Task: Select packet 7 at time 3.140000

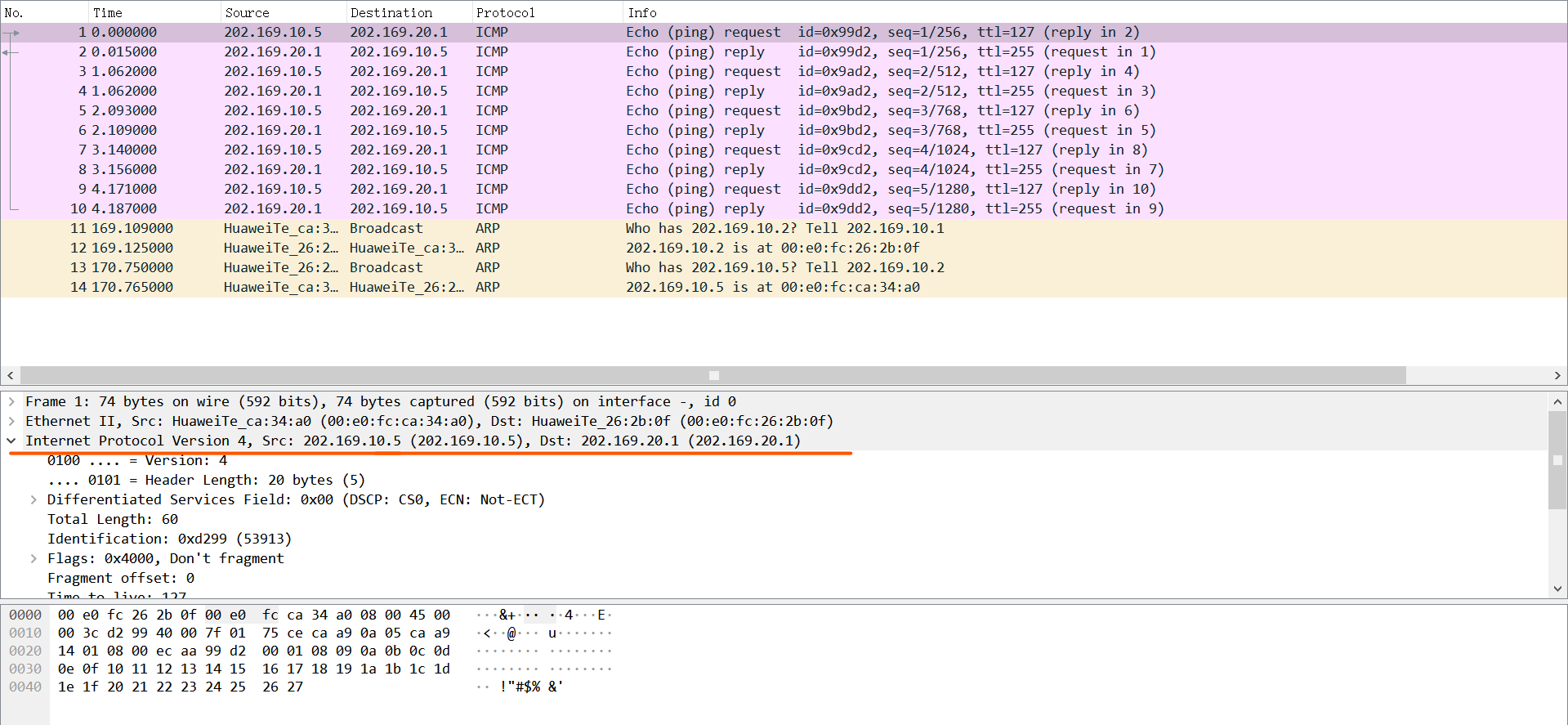Action: [x=784, y=150]
